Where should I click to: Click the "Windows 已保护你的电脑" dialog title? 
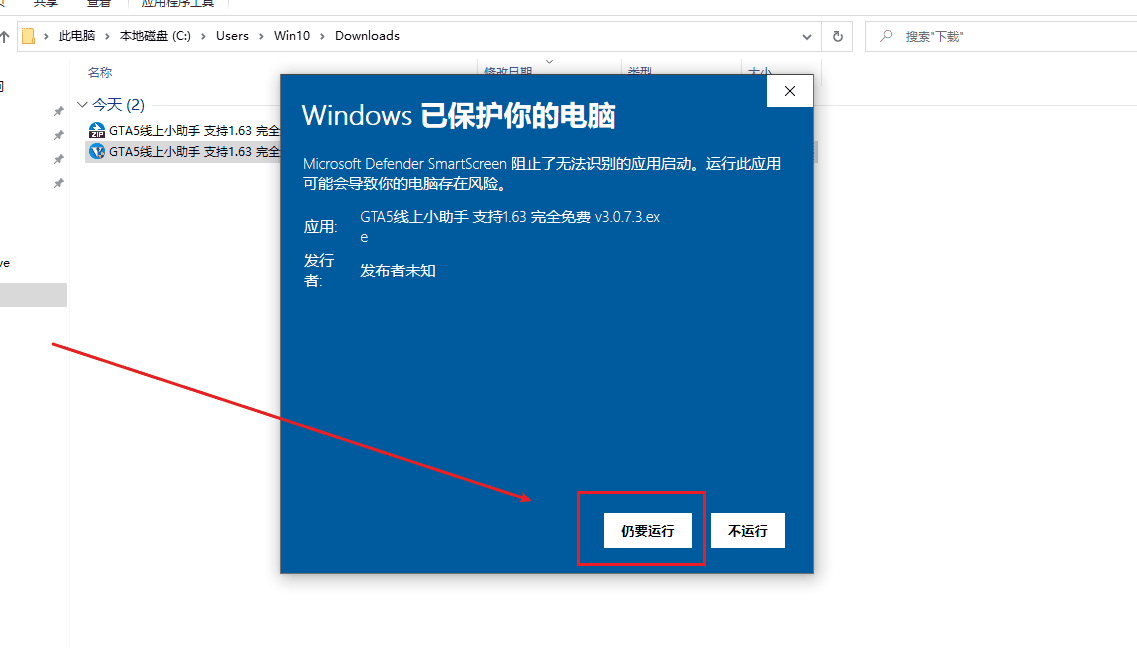click(458, 116)
